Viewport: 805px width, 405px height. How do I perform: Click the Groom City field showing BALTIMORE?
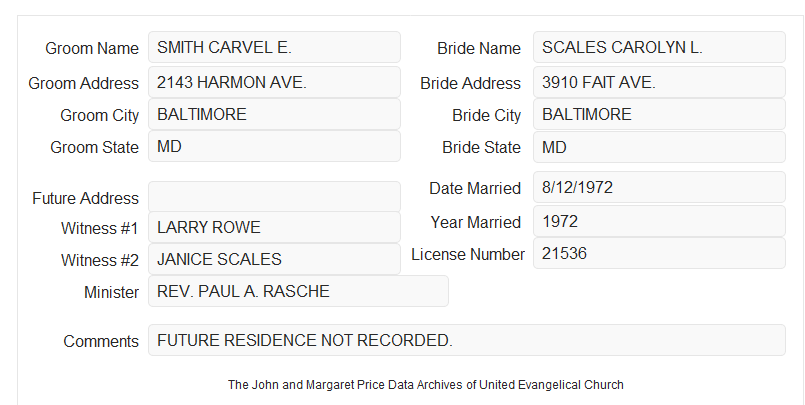[274, 114]
